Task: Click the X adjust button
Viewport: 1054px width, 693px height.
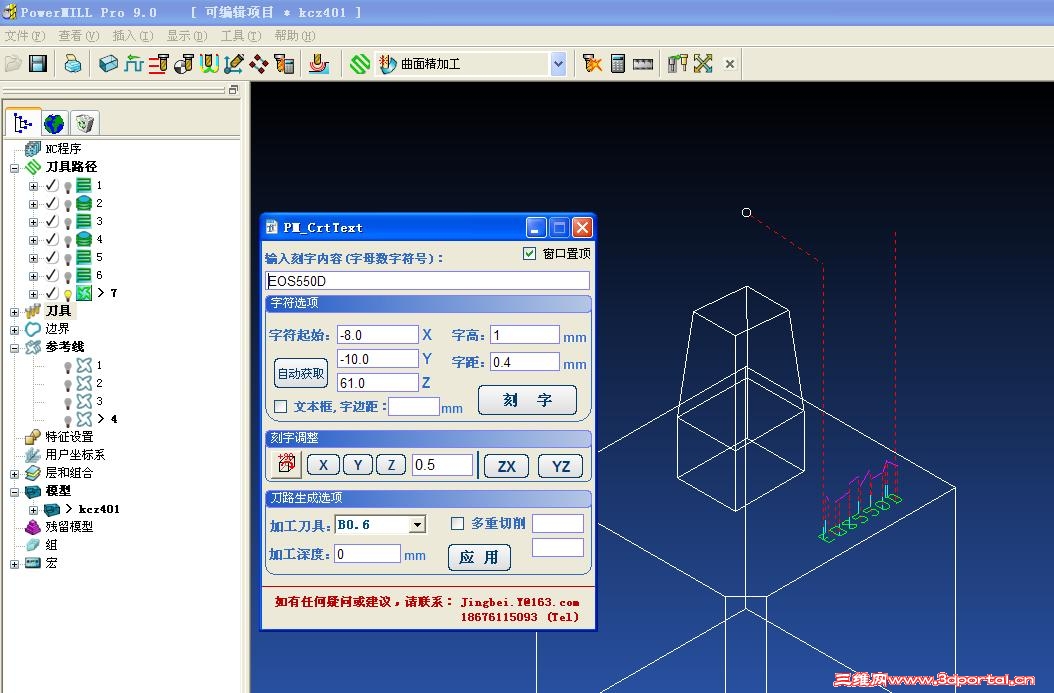Action: 323,465
